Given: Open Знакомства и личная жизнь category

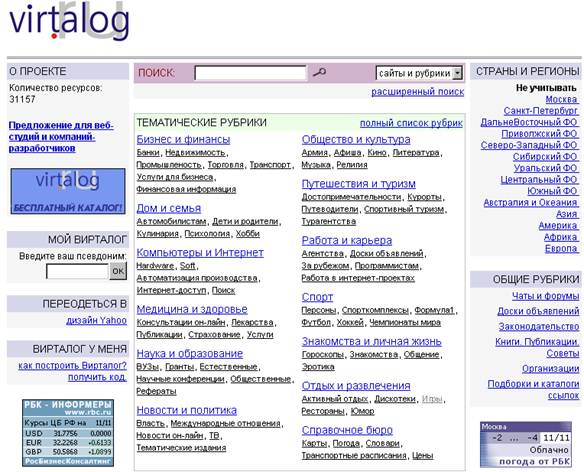Looking at the screenshot, I should point(372,341).
